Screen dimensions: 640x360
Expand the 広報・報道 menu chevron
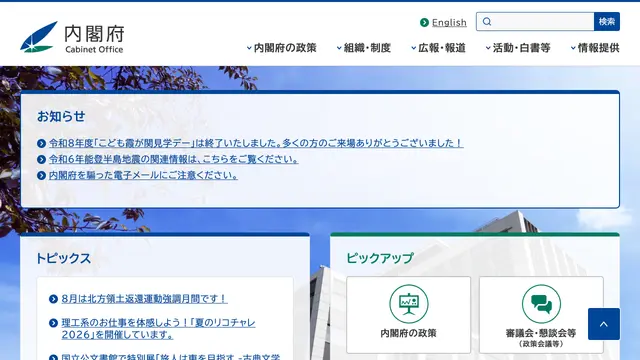point(413,48)
